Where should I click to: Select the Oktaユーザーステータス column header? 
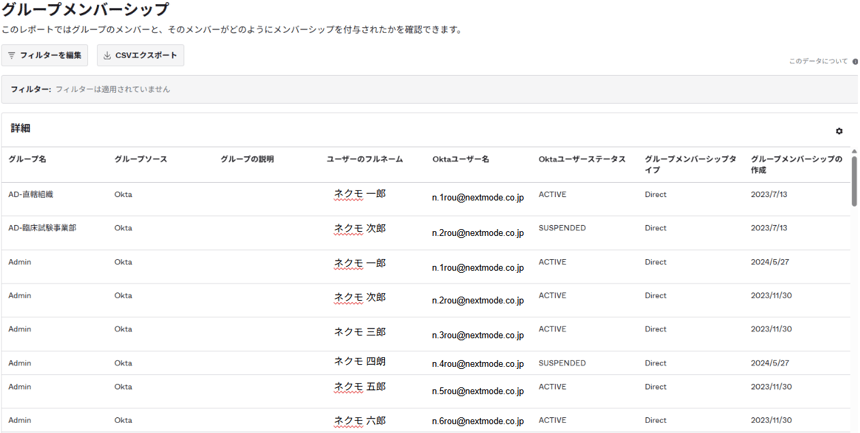[x=582, y=159]
